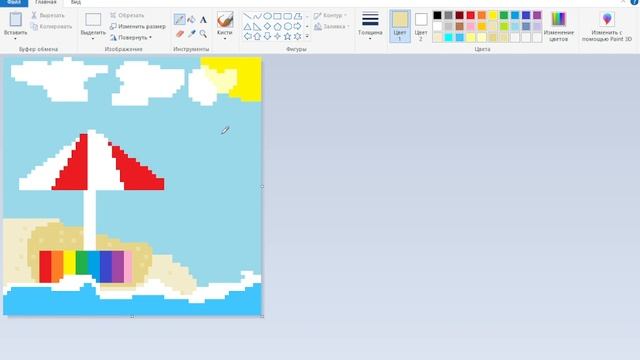Expand the Select (Выделить) dropdown arrow
640x360 pixels.
tap(93, 39)
